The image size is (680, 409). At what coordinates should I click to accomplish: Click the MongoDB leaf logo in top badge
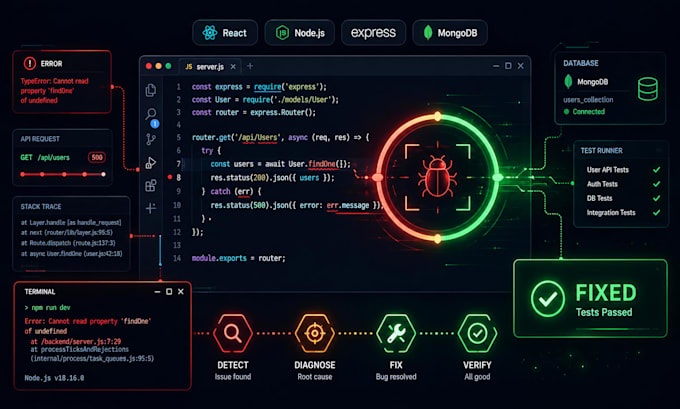pyautogui.click(x=428, y=33)
